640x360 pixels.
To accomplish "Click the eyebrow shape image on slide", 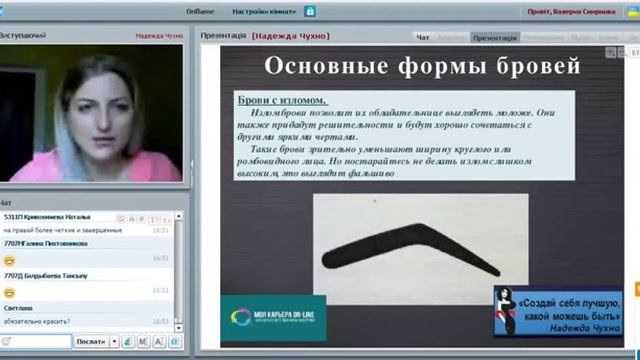I will tap(420, 249).
